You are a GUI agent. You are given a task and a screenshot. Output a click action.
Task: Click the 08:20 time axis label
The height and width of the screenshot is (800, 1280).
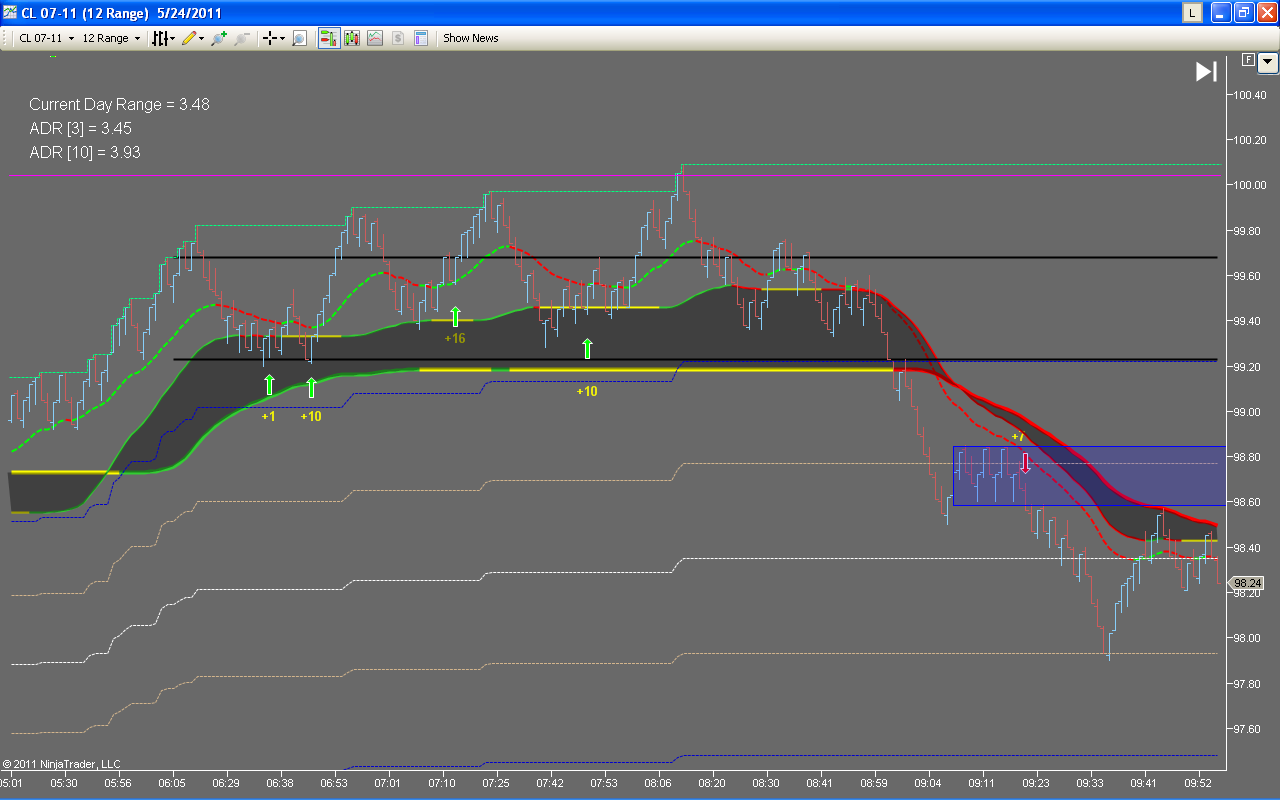(x=712, y=783)
